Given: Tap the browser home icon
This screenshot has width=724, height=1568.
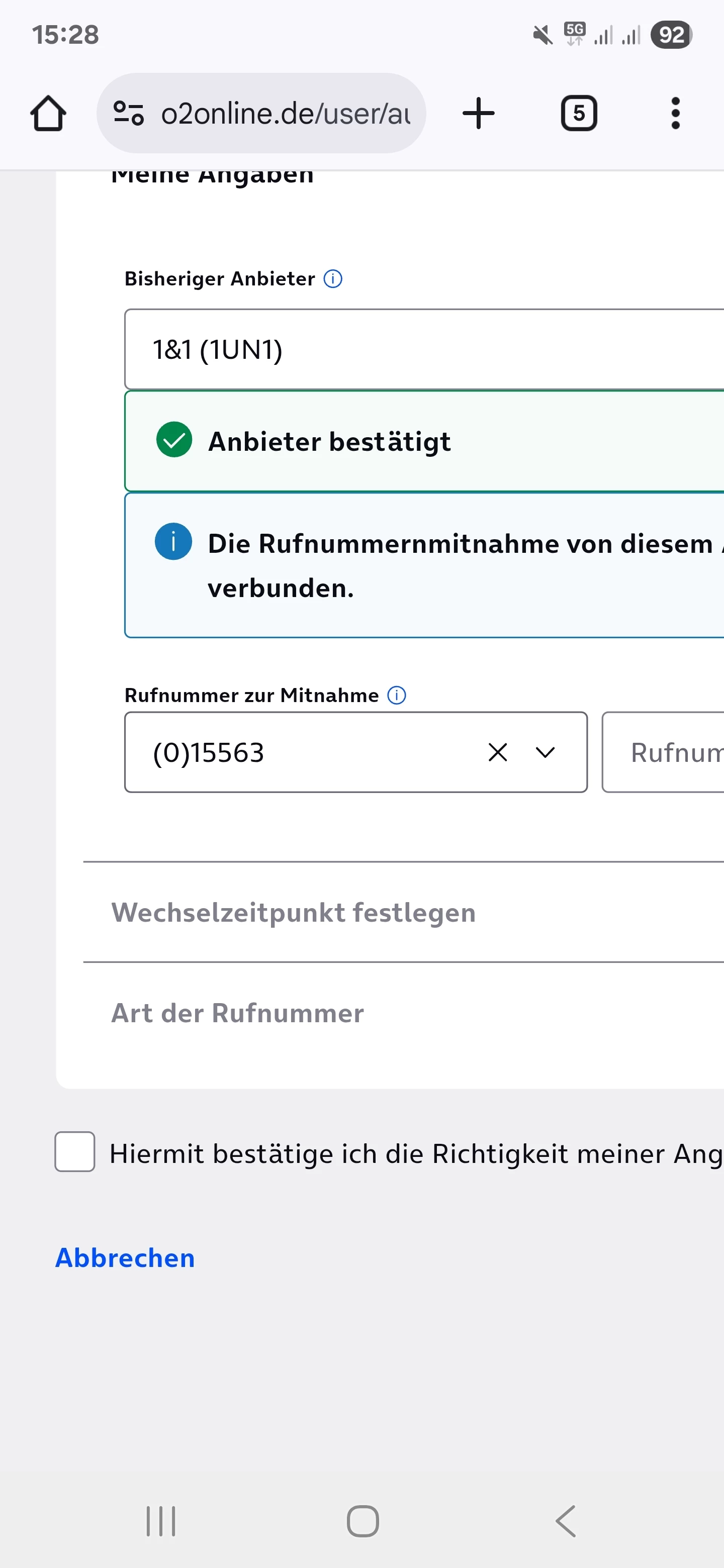Looking at the screenshot, I should click(x=48, y=114).
